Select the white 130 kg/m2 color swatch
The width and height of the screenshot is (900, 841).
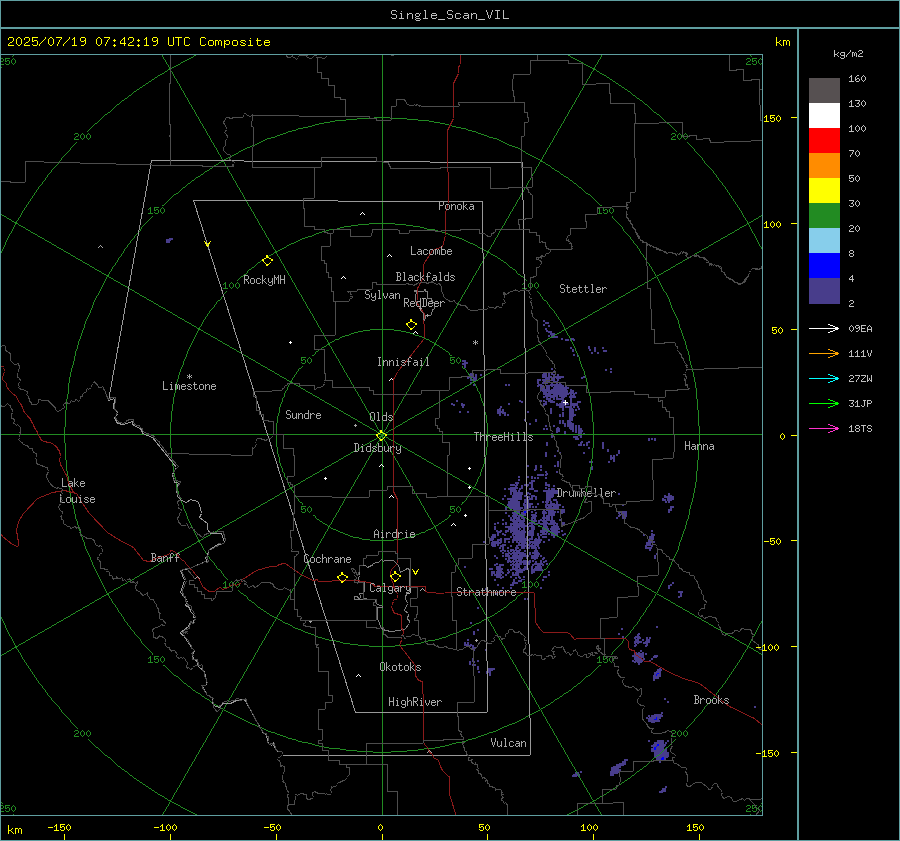pyautogui.click(x=824, y=116)
